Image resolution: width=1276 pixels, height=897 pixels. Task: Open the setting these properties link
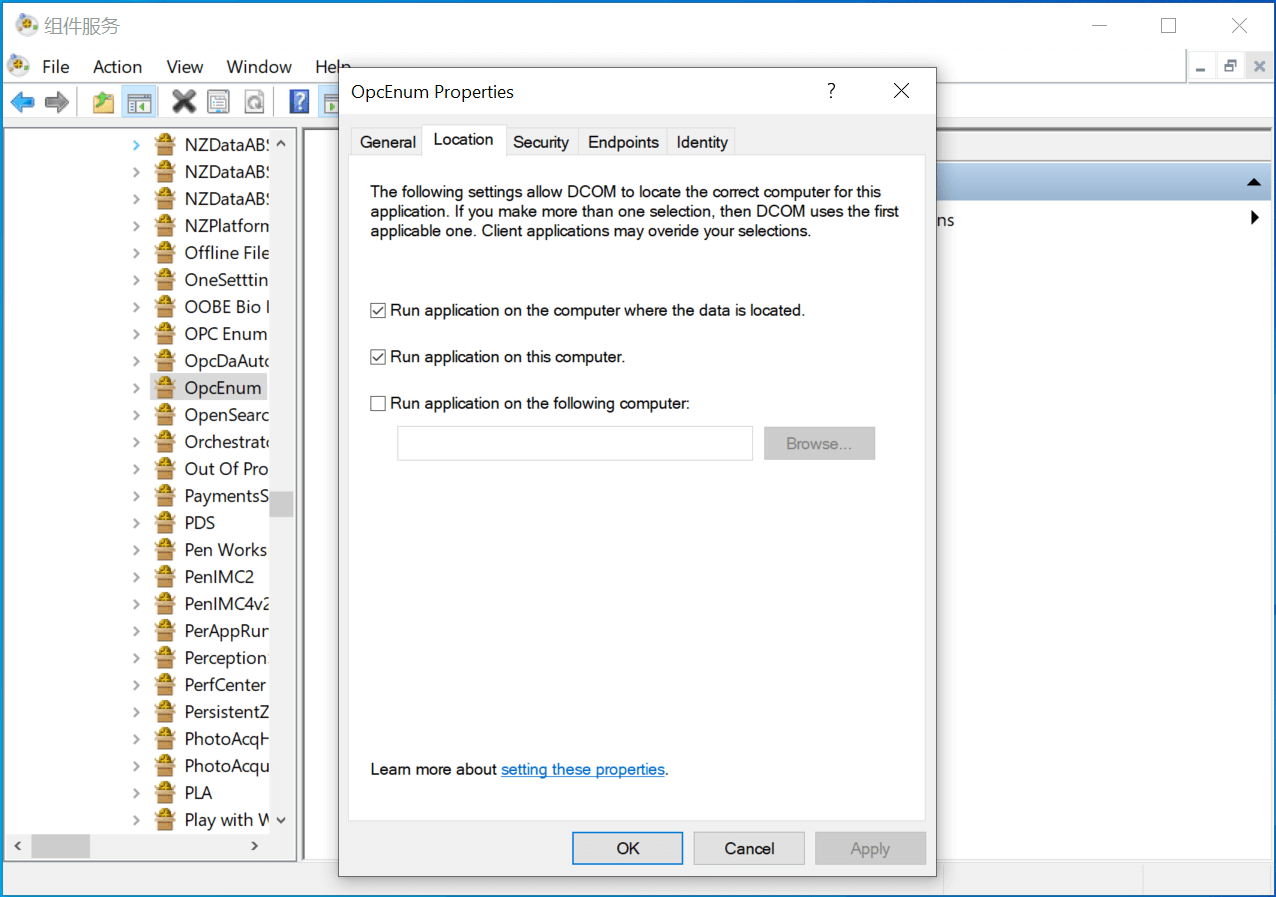(x=582, y=769)
